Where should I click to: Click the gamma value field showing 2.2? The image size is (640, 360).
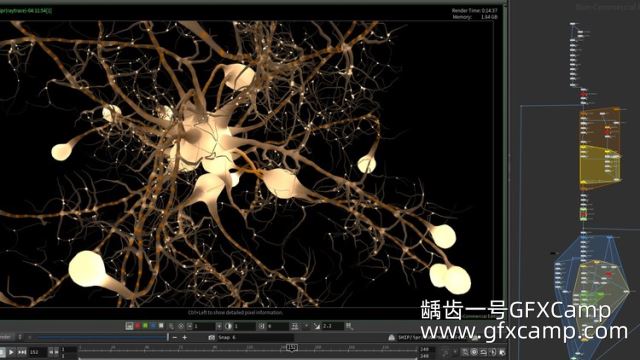332,326
